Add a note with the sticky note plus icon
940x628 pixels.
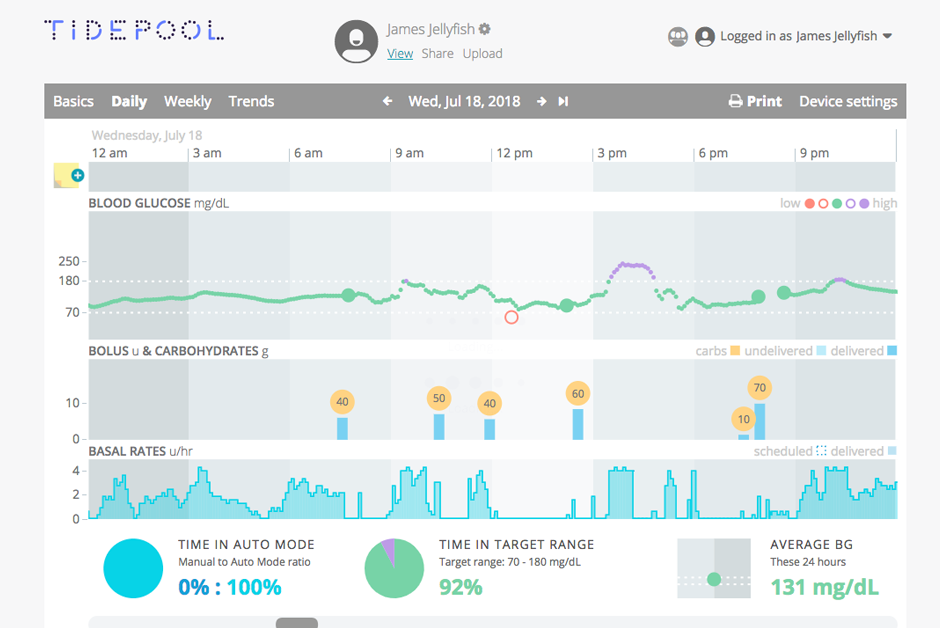pyautogui.click(x=70, y=174)
